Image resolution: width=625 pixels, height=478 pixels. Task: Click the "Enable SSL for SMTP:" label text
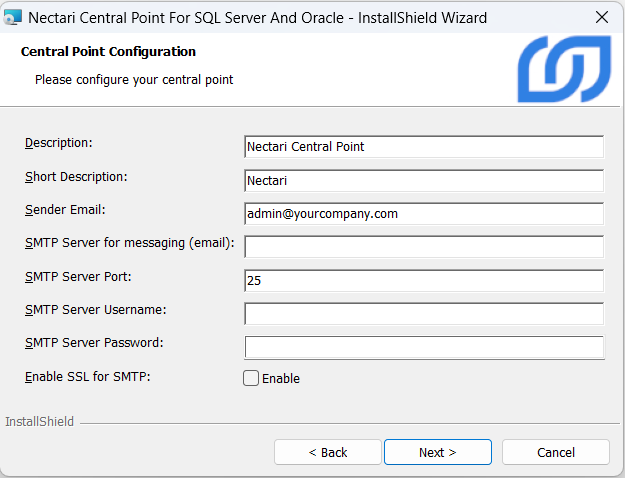(x=87, y=377)
